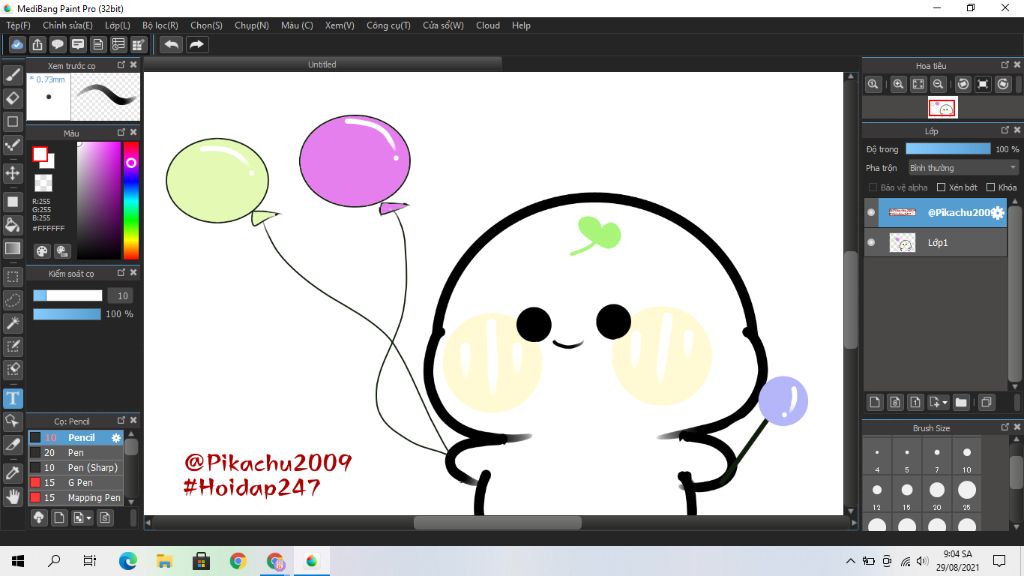
Task: Hide the @Pikachu2009 layer
Action: coord(871,212)
